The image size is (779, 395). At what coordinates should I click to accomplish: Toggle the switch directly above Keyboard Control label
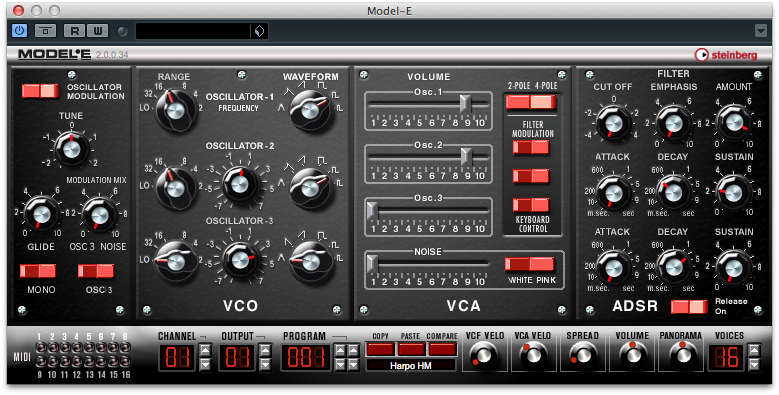coord(531,205)
